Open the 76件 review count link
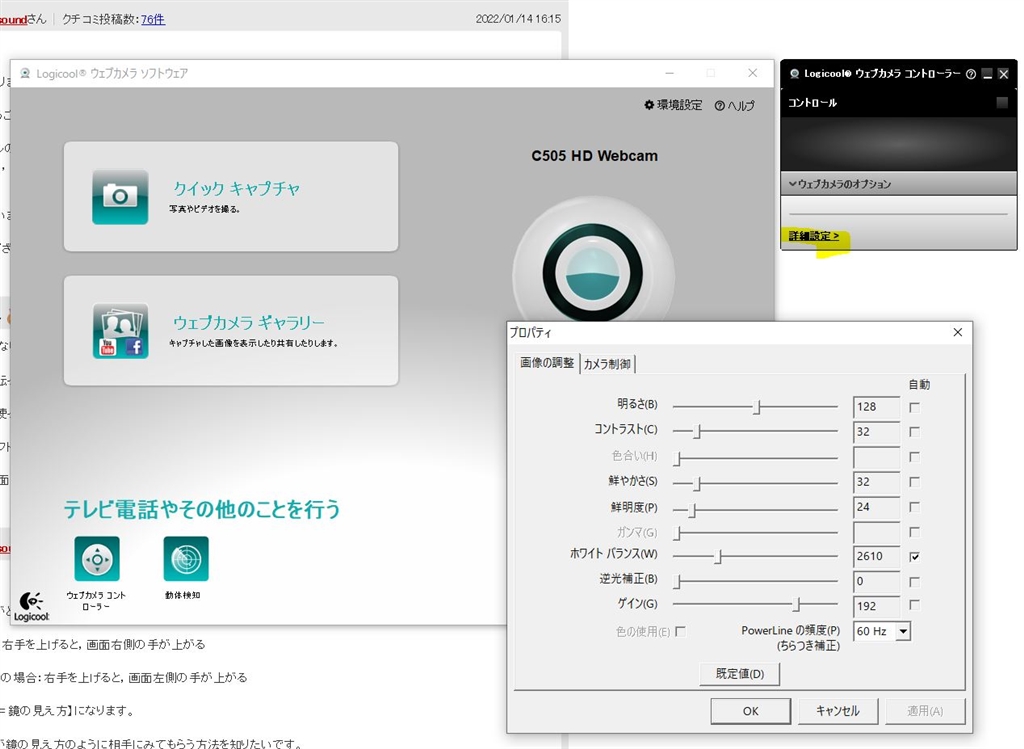Image resolution: width=1024 pixels, height=749 pixels. [x=153, y=19]
